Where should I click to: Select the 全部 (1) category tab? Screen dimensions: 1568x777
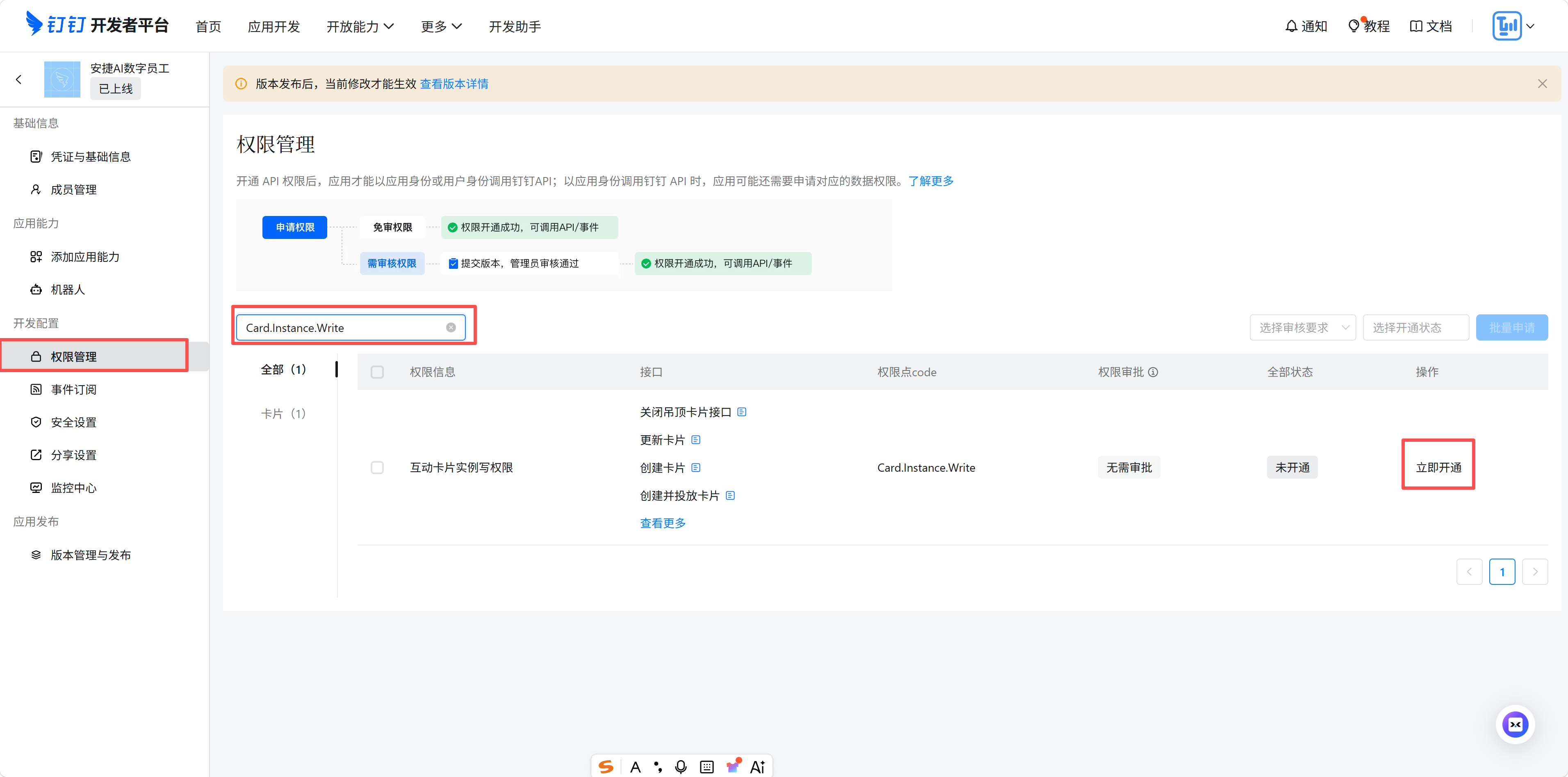point(284,369)
